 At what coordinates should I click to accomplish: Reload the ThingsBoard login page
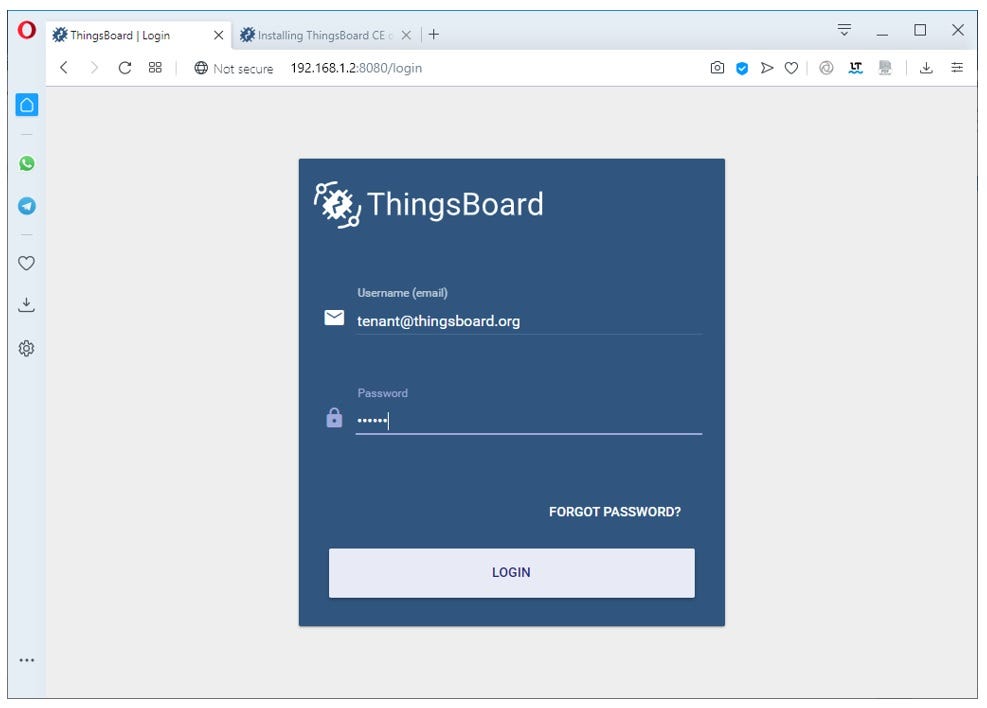[x=125, y=67]
